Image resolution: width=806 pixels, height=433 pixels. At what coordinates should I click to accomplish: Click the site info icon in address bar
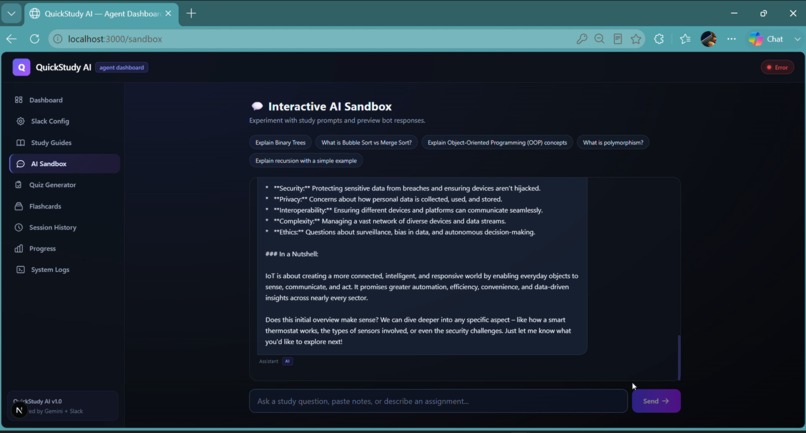[58, 39]
